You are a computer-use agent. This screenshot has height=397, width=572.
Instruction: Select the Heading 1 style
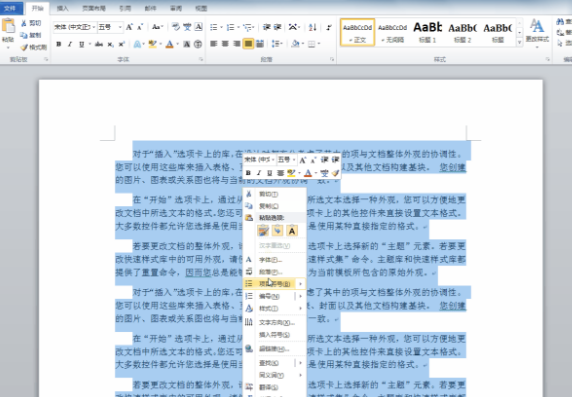pyautogui.click(x=427, y=32)
